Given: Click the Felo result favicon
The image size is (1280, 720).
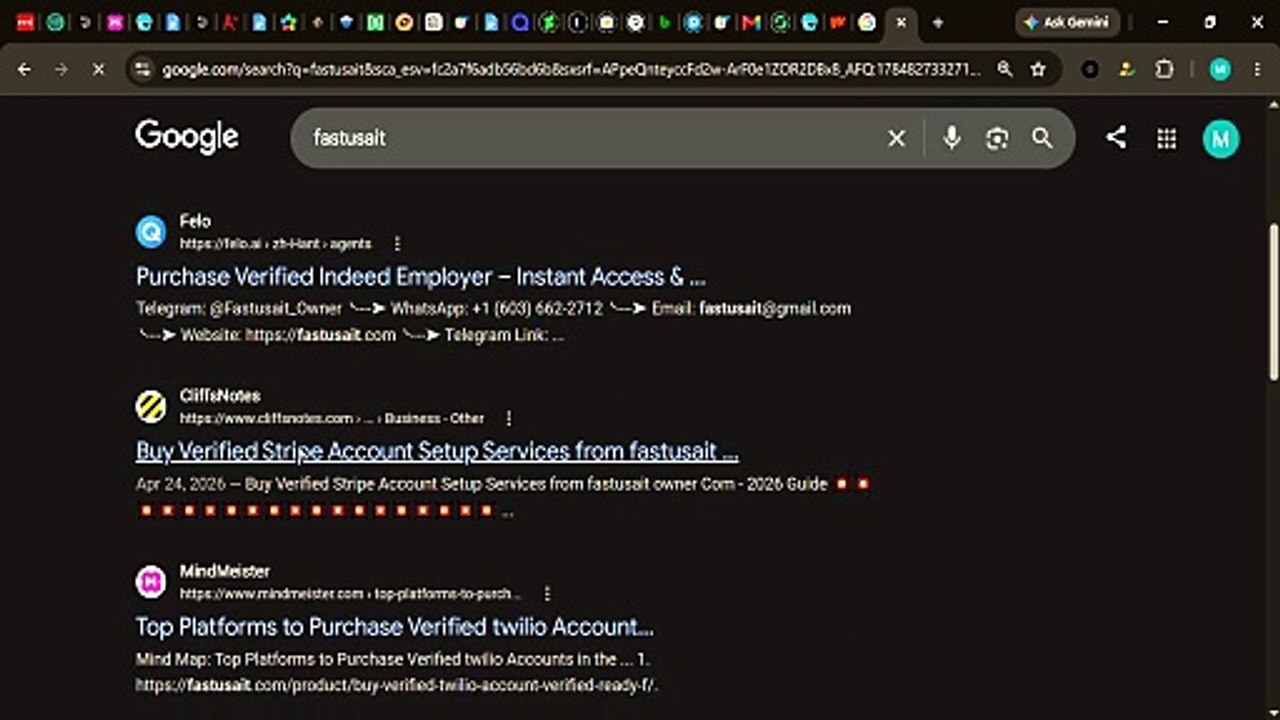Looking at the screenshot, I should tap(151, 232).
